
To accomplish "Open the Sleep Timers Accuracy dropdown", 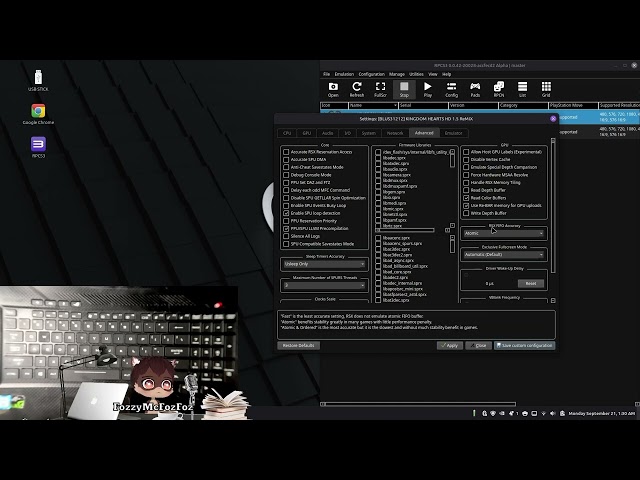I will point(324,264).
